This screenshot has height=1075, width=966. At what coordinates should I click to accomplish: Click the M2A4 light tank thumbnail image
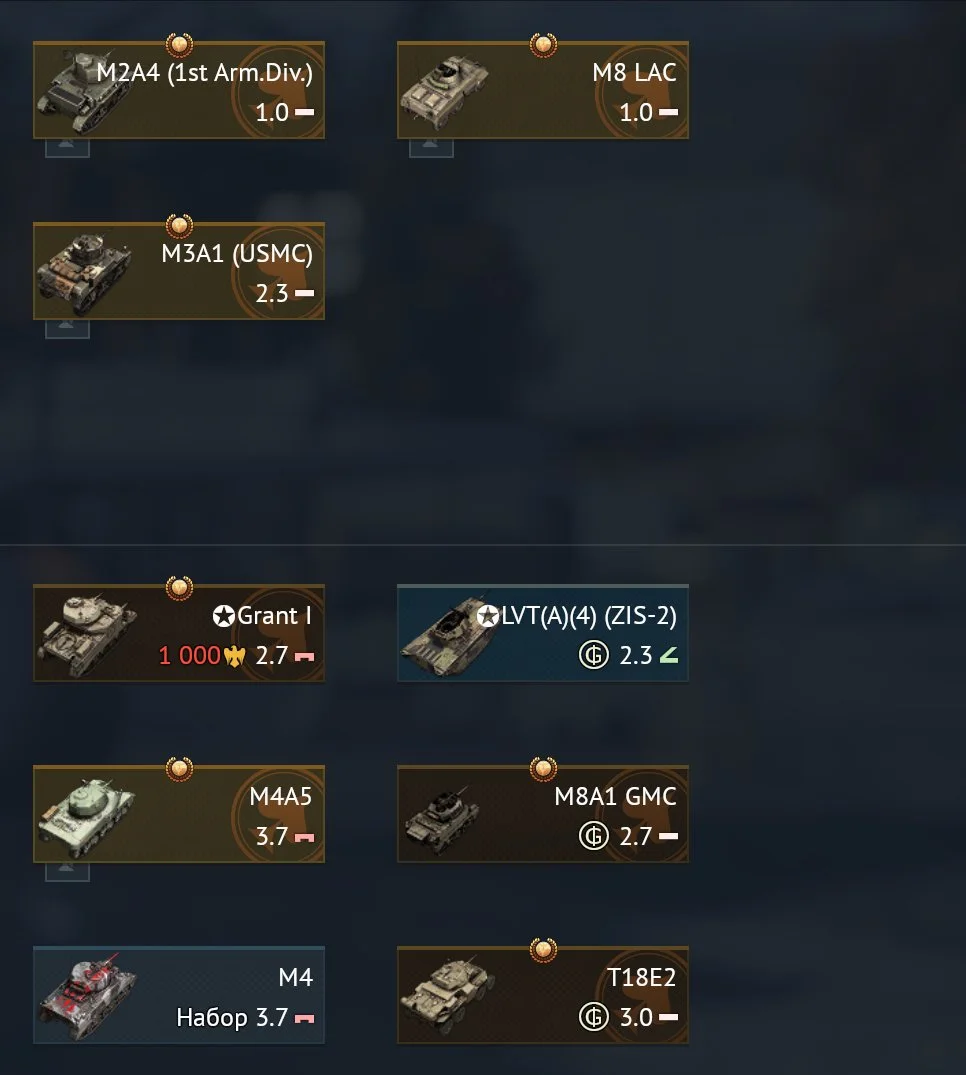[82, 93]
